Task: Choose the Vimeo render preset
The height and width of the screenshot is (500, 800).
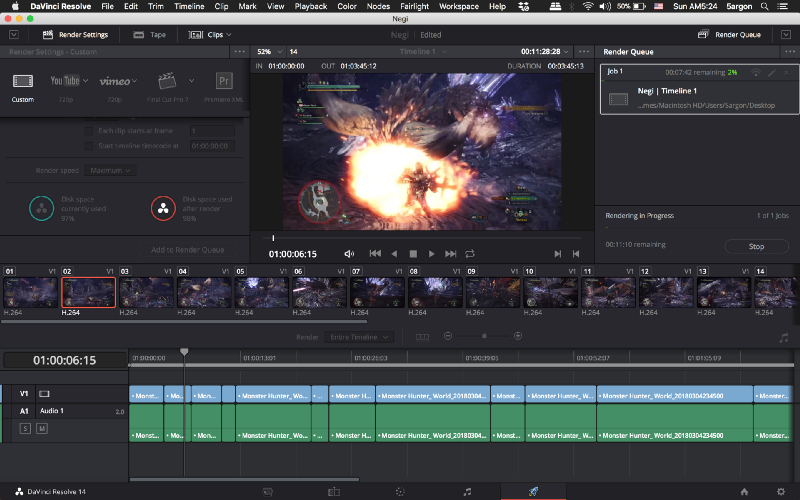Action: [115, 81]
